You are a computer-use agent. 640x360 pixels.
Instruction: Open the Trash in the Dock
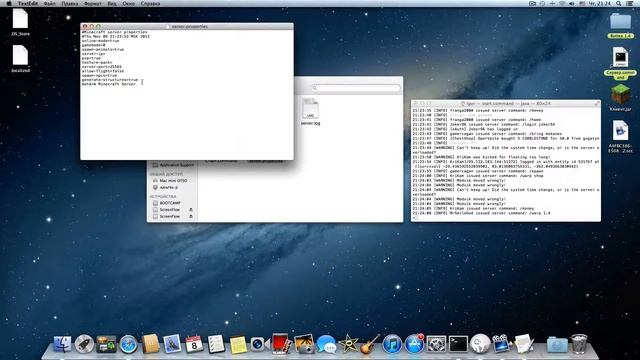tap(579, 344)
